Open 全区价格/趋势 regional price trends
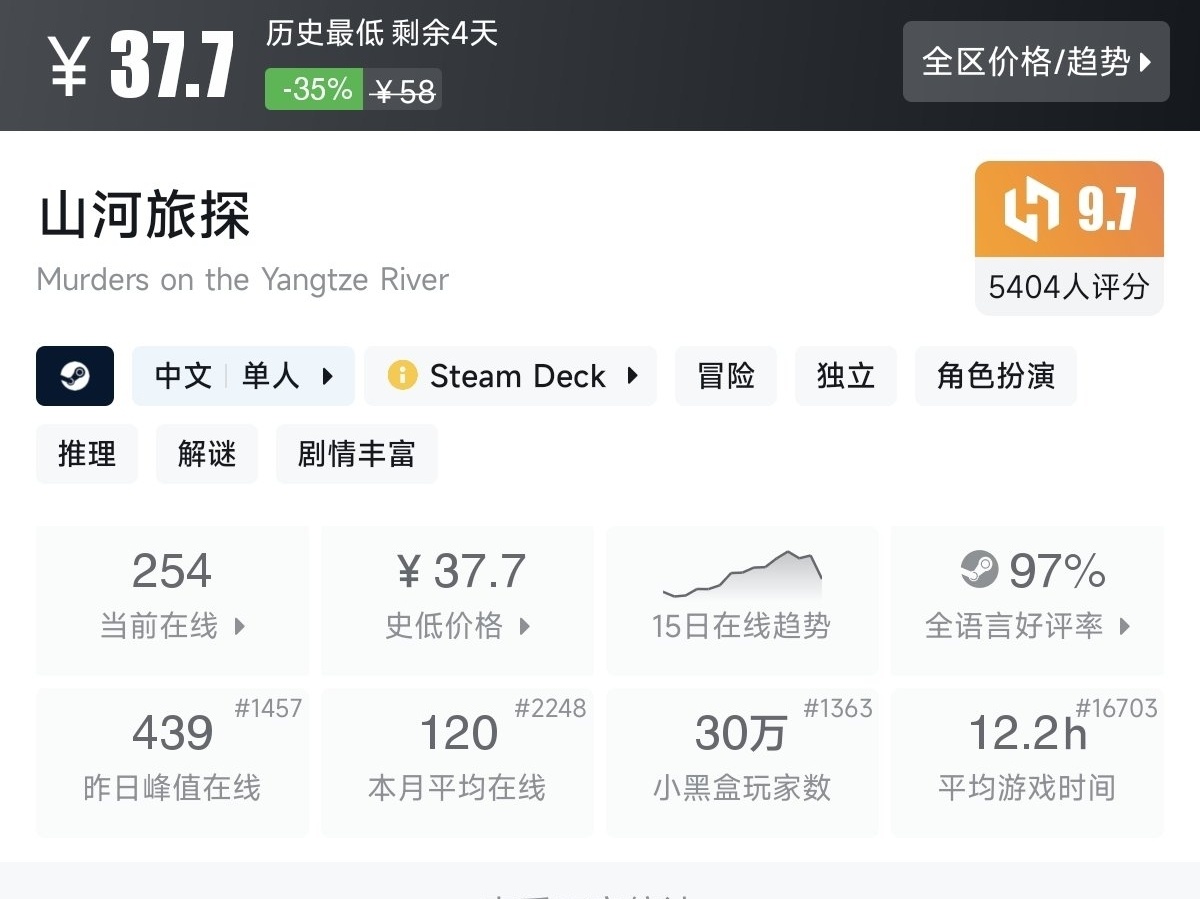Viewport: 1200px width, 899px height. pyautogui.click(x=1035, y=62)
